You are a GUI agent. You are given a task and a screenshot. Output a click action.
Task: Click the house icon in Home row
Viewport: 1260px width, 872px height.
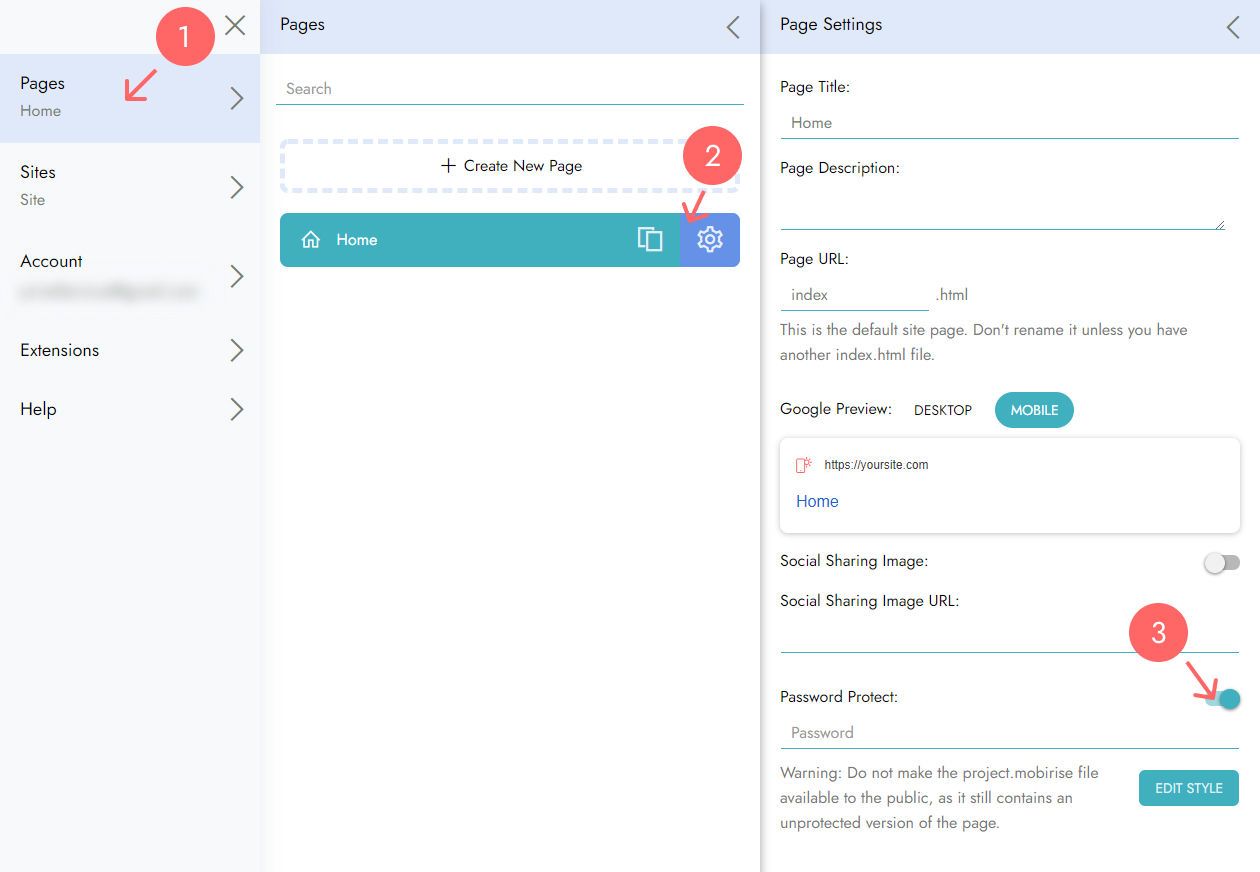pos(311,240)
